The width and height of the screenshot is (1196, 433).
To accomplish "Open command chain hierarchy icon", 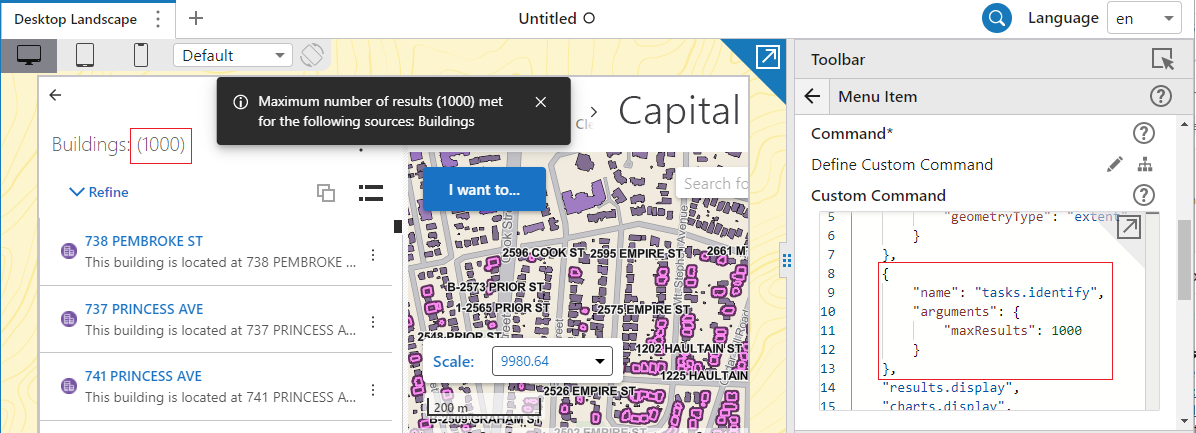I will click(x=1144, y=164).
